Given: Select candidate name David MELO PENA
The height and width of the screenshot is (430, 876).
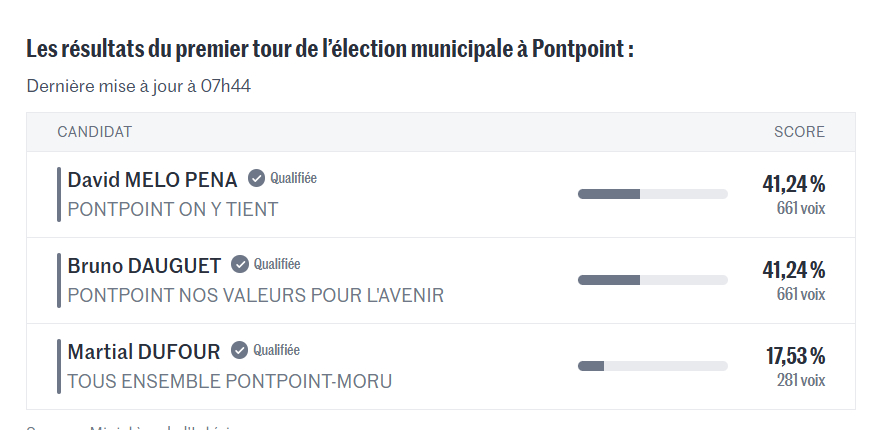Looking at the screenshot, I should 152,180.
